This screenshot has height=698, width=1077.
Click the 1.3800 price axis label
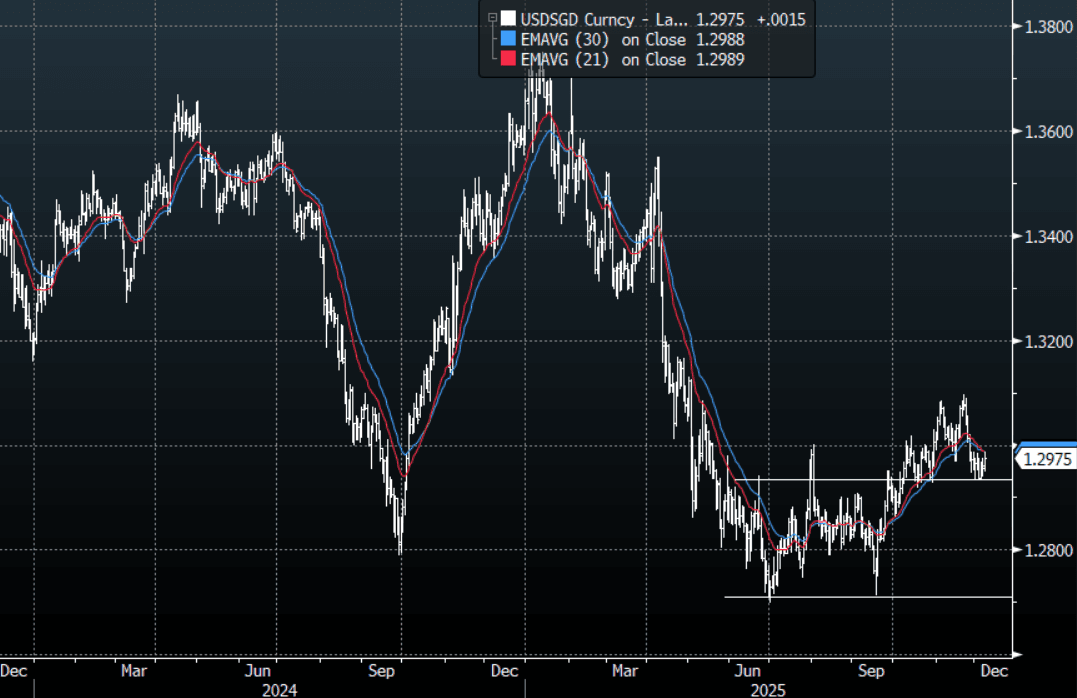tap(1048, 27)
